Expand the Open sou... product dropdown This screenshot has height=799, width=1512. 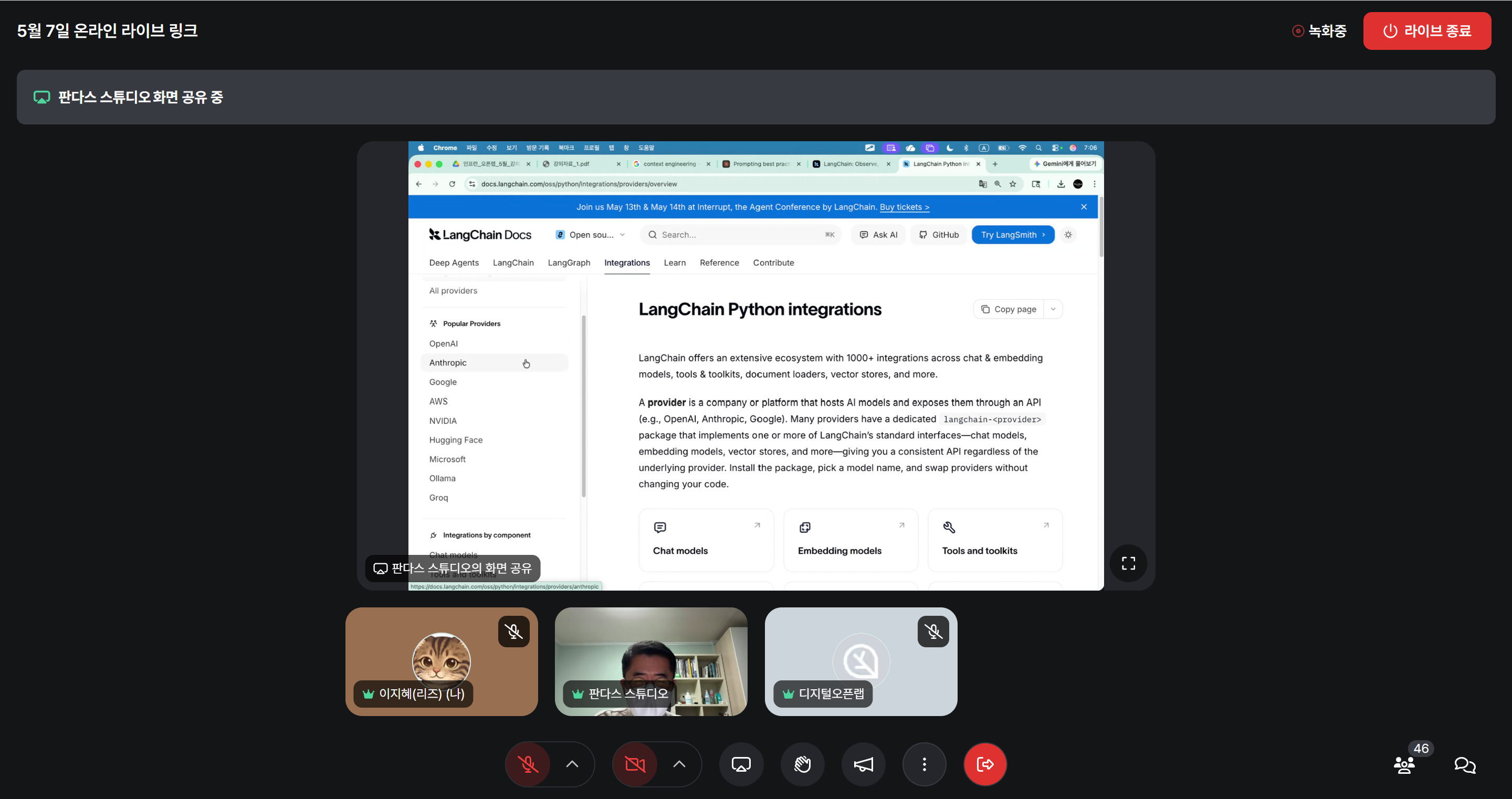[591, 235]
